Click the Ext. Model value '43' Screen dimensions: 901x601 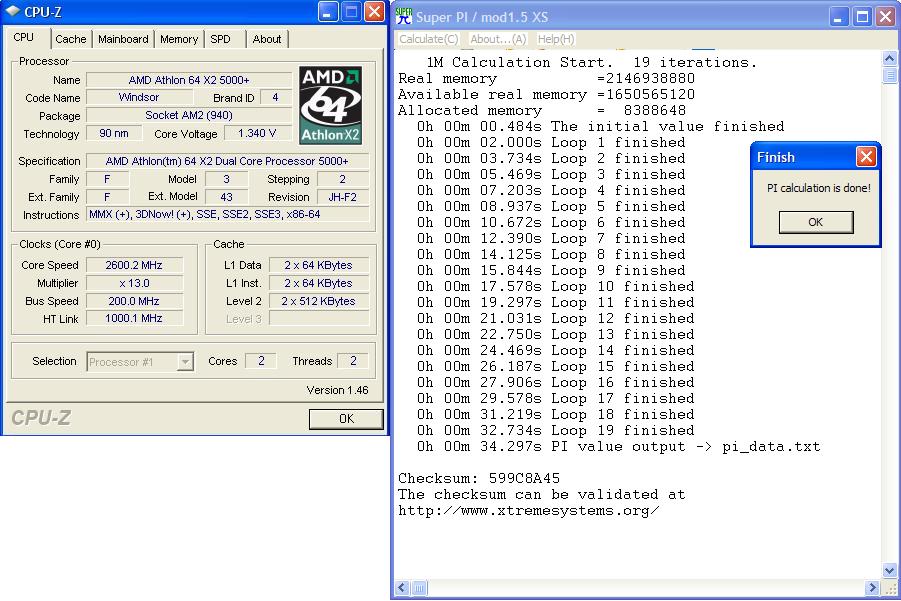(x=226, y=197)
